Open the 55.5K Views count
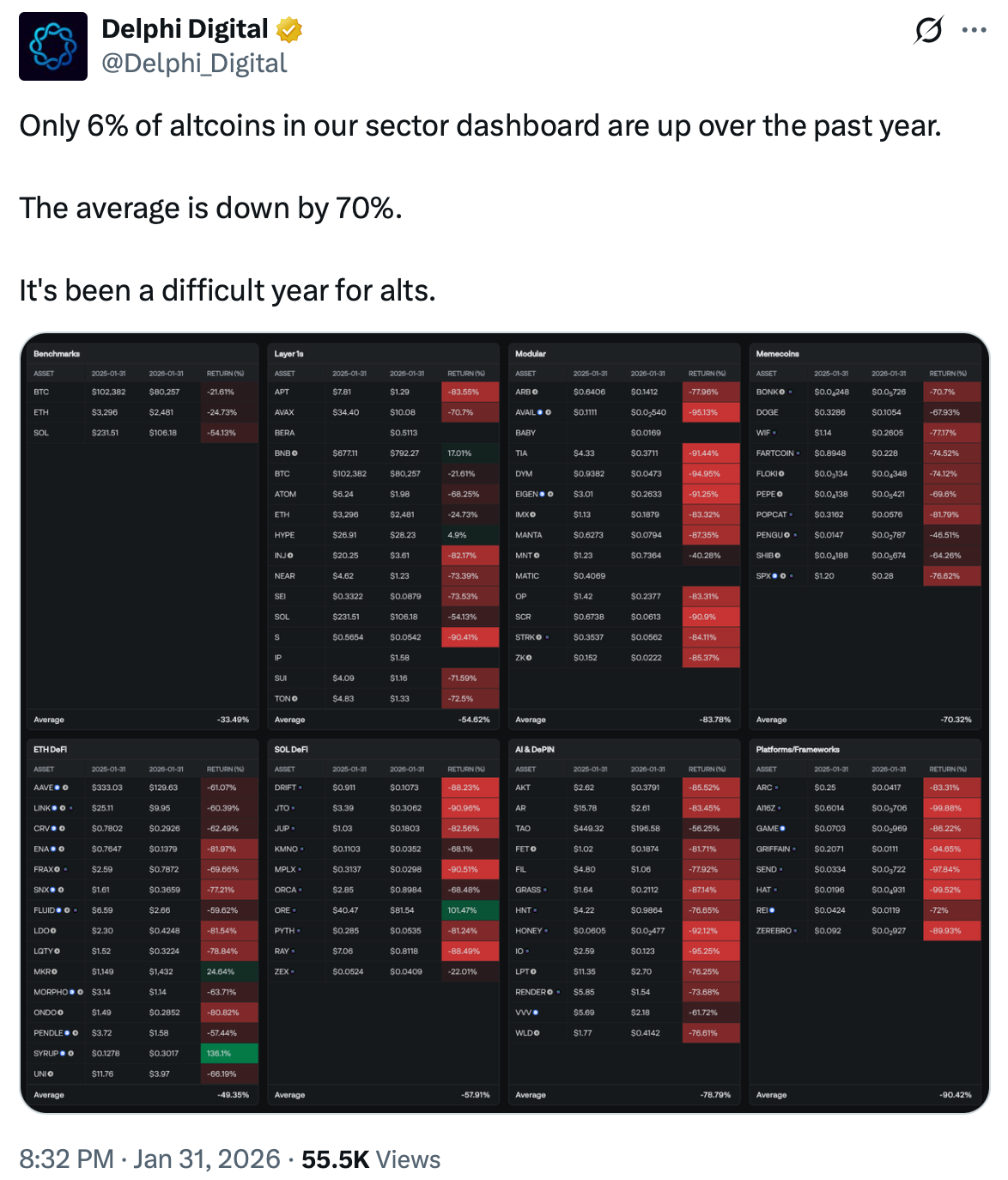The width and height of the screenshot is (1008, 1180). [x=371, y=1159]
